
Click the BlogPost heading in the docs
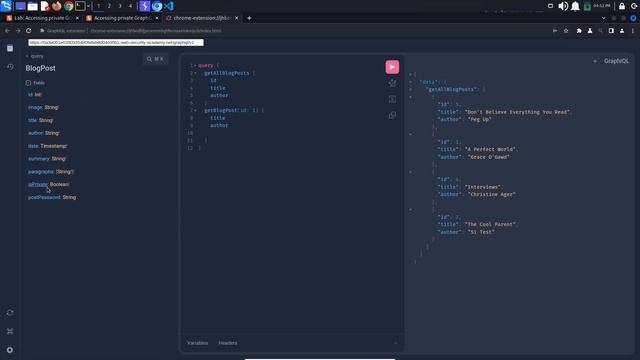tap(40, 68)
